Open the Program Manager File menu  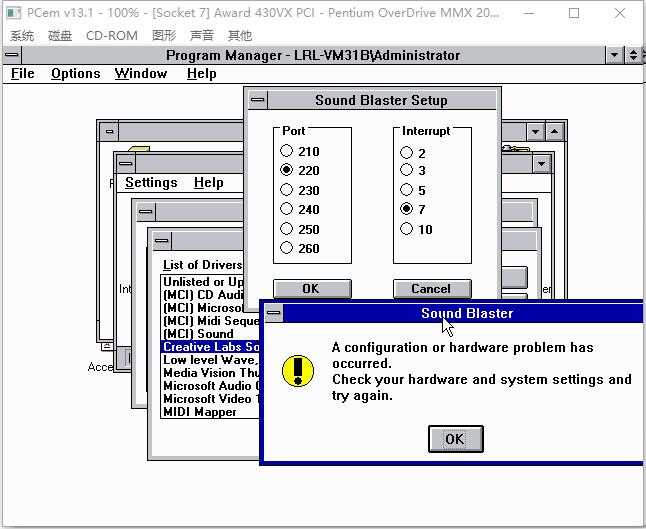[22, 74]
